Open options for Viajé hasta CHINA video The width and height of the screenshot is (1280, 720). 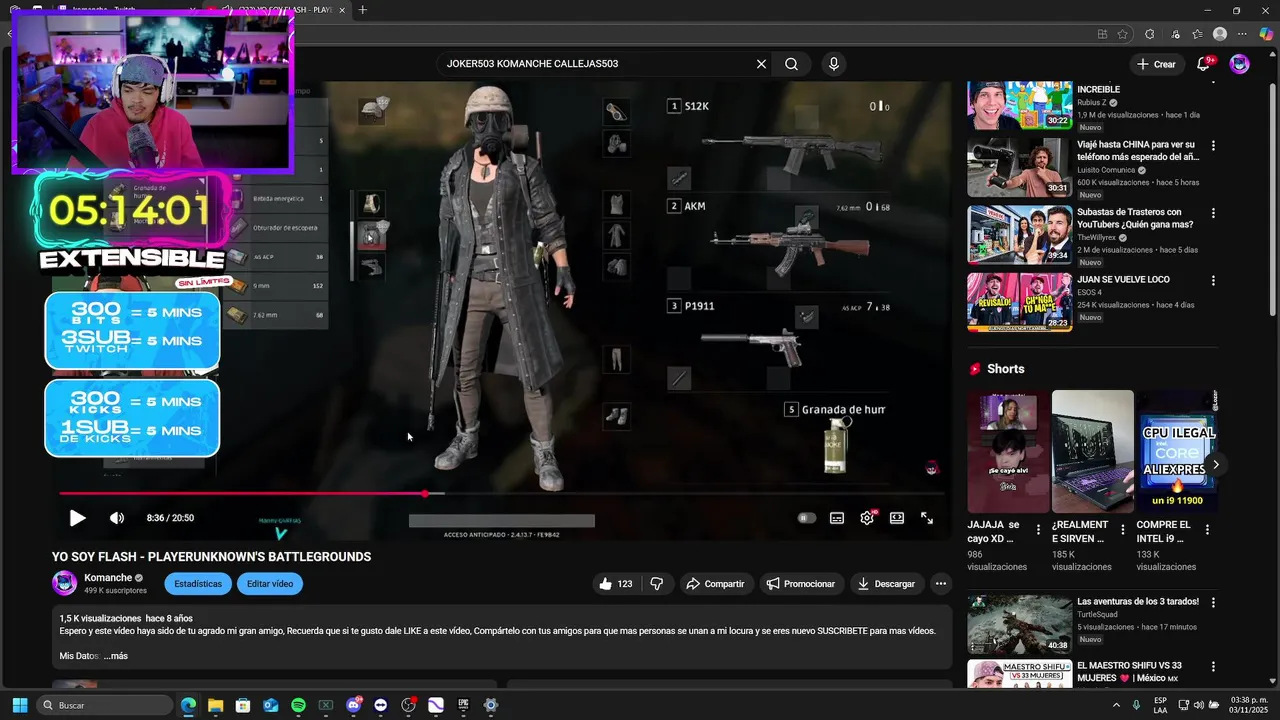click(1213, 146)
